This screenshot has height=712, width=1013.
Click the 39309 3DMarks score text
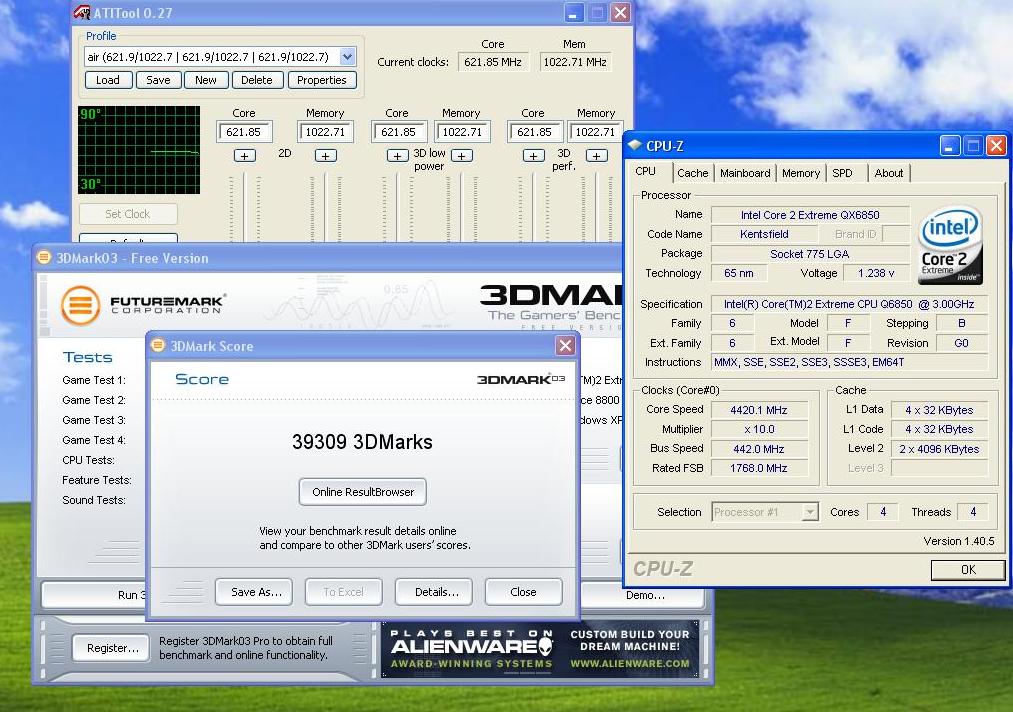[x=362, y=442]
